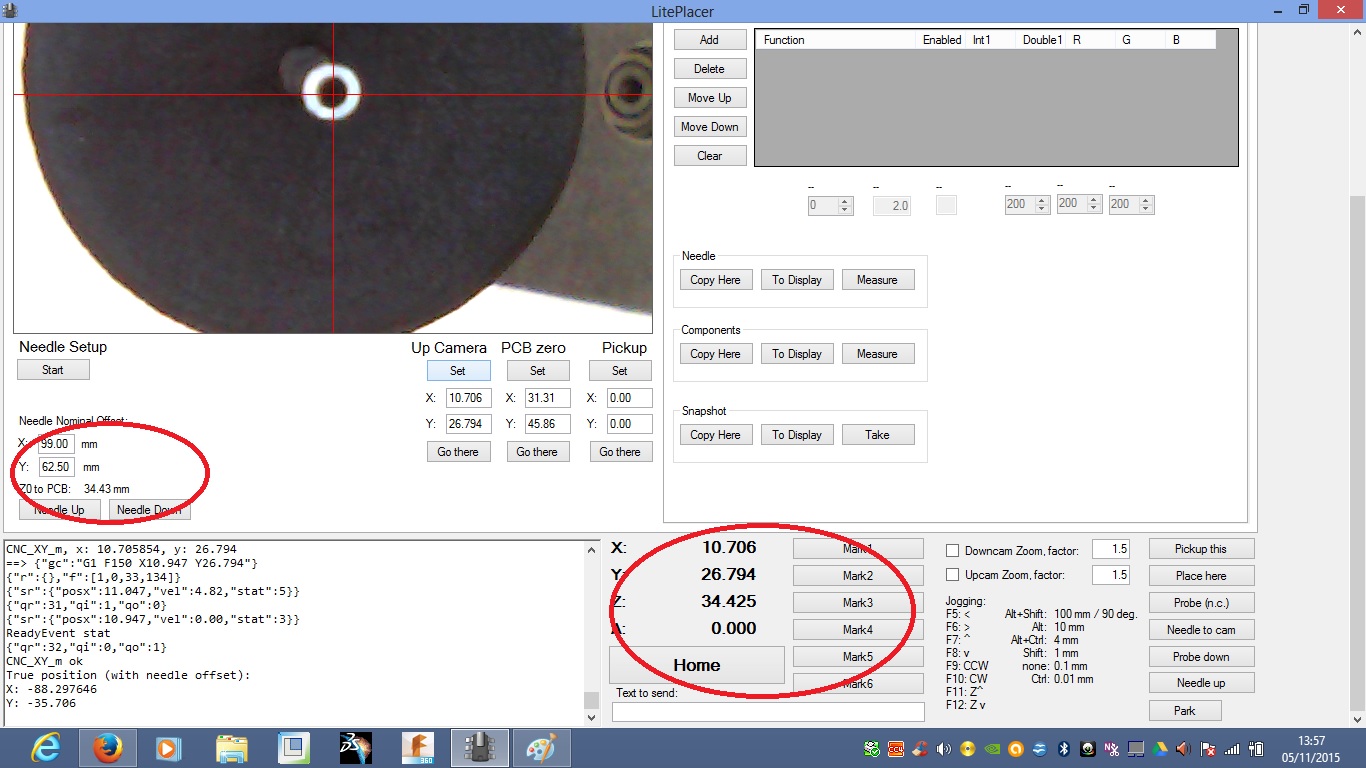This screenshot has width=1366, height=768.
Task: Set the Pickup position
Action: tap(620, 371)
